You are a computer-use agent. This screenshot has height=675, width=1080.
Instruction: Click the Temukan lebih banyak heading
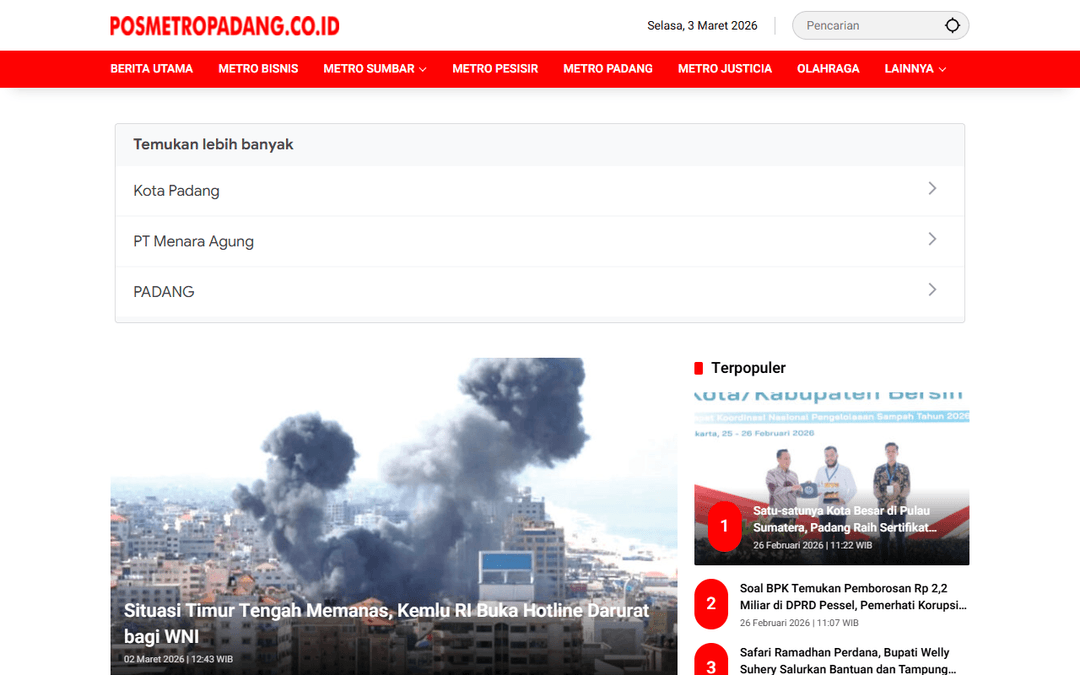[x=213, y=145]
